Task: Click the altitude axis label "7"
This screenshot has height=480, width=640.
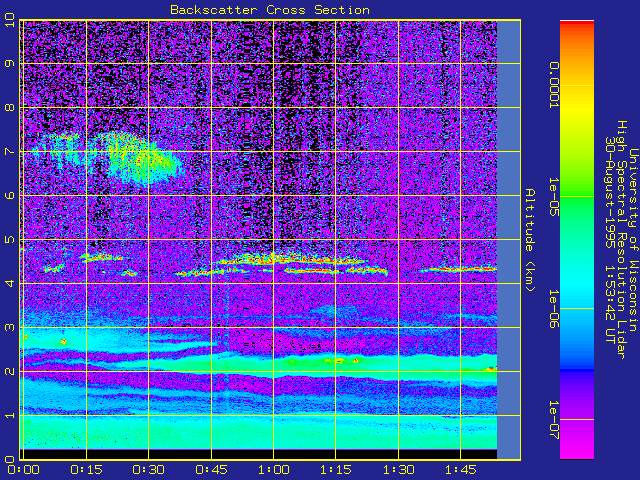Action: (x=10, y=151)
